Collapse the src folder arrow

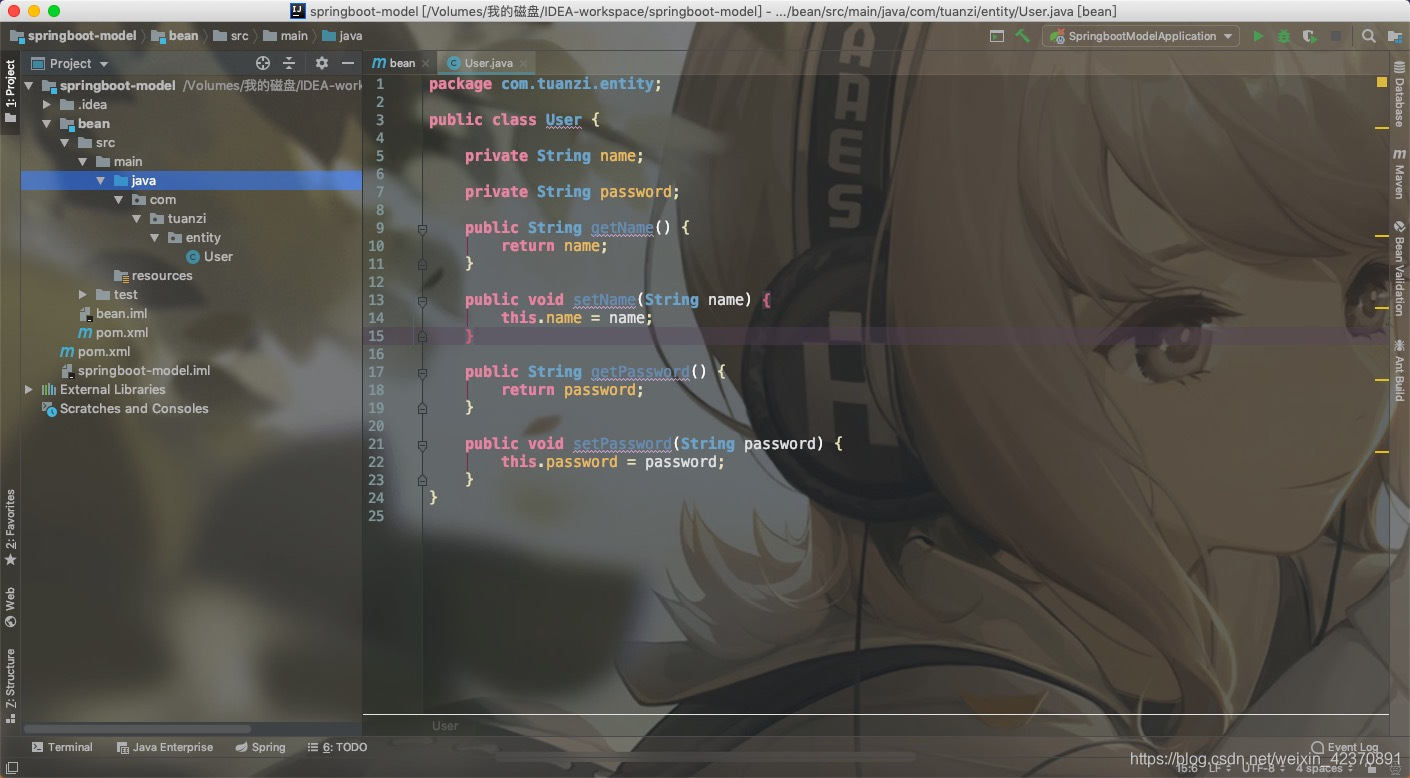click(x=65, y=143)
